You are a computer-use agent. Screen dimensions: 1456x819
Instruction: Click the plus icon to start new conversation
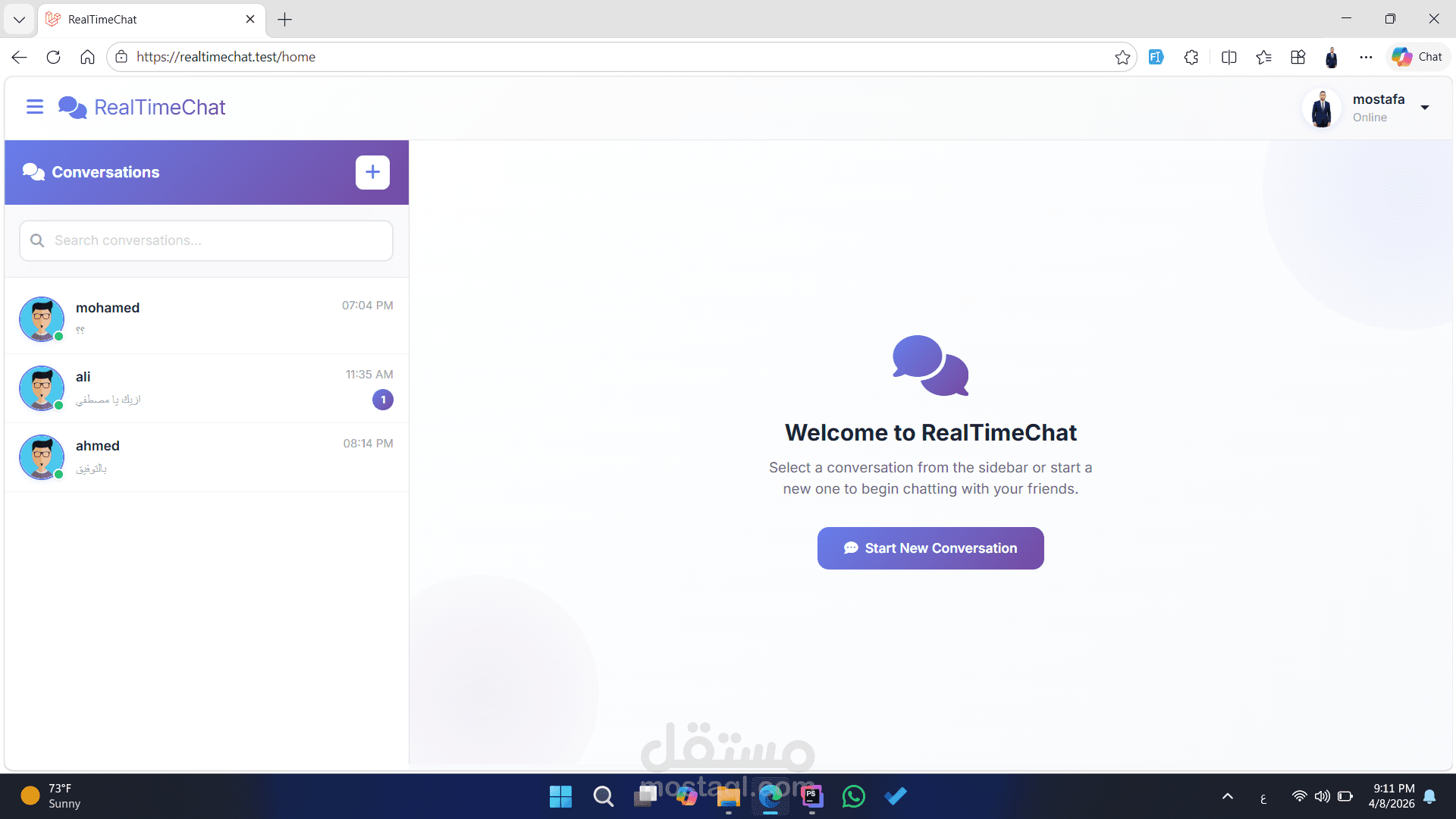(372, 172)
